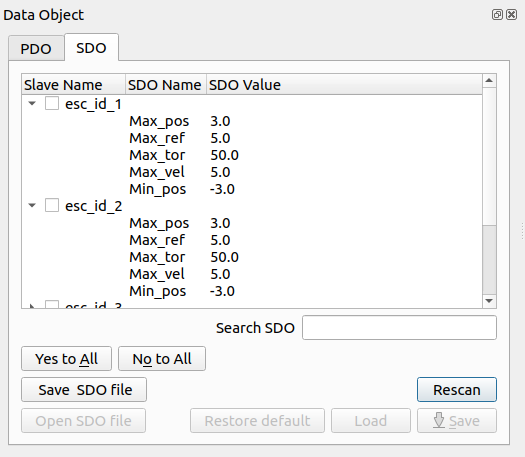525x457 pixels.
Task: Collapse the esc_id_1 tree node
Action: 32,103
